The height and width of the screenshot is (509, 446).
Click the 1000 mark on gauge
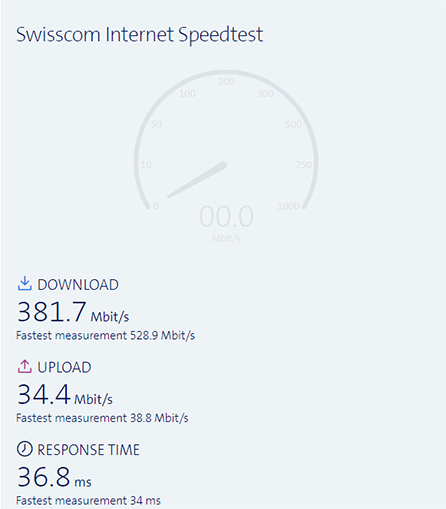288,206
